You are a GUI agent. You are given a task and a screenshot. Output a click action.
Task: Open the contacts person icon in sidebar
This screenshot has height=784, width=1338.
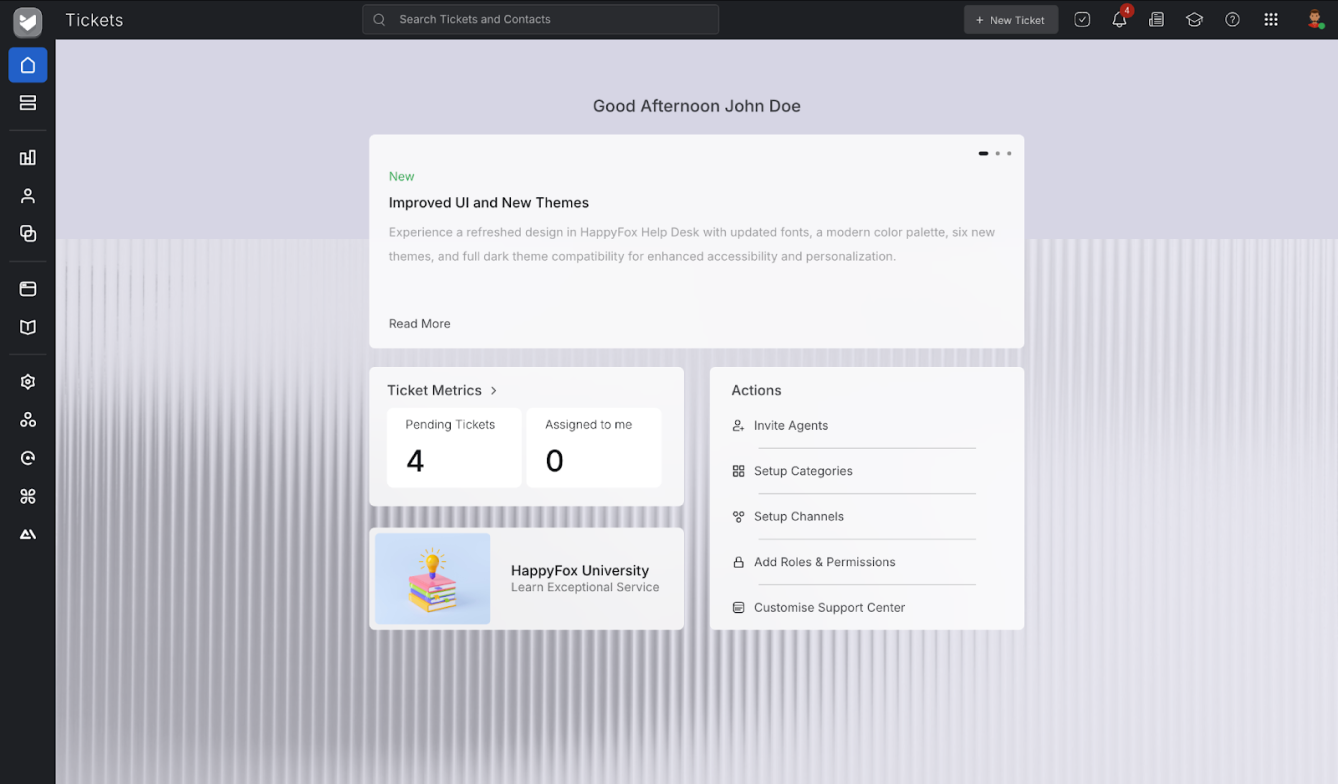point(28,196)
